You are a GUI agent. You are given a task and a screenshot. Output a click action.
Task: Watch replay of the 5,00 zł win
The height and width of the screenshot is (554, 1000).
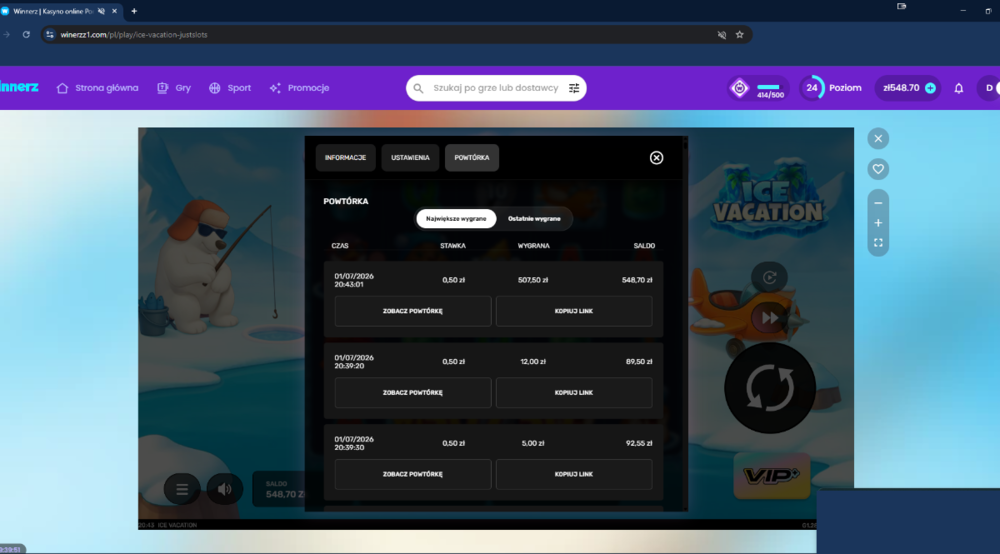(413, 474)
